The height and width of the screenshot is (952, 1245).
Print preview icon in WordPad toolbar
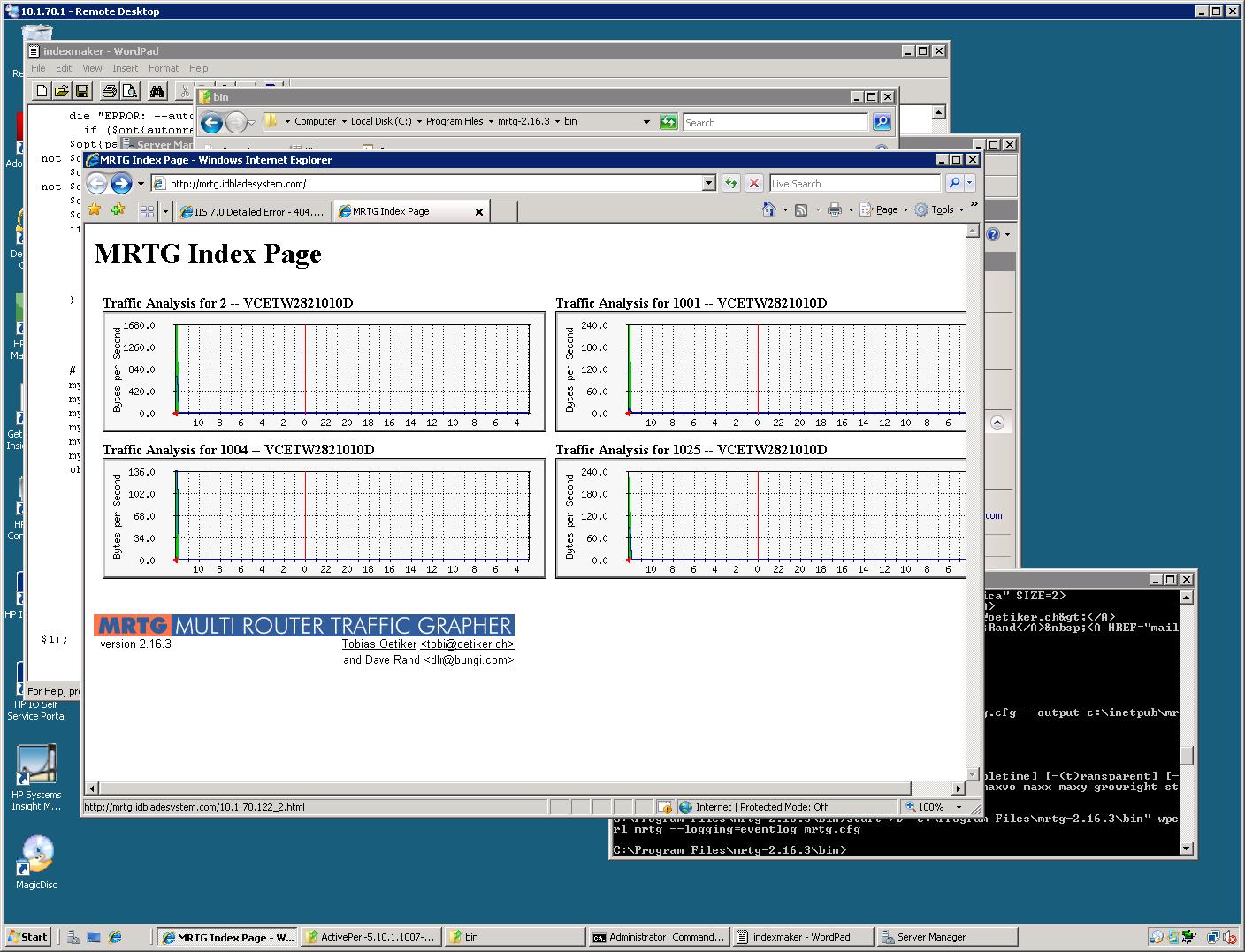click(x=129, y=90)
